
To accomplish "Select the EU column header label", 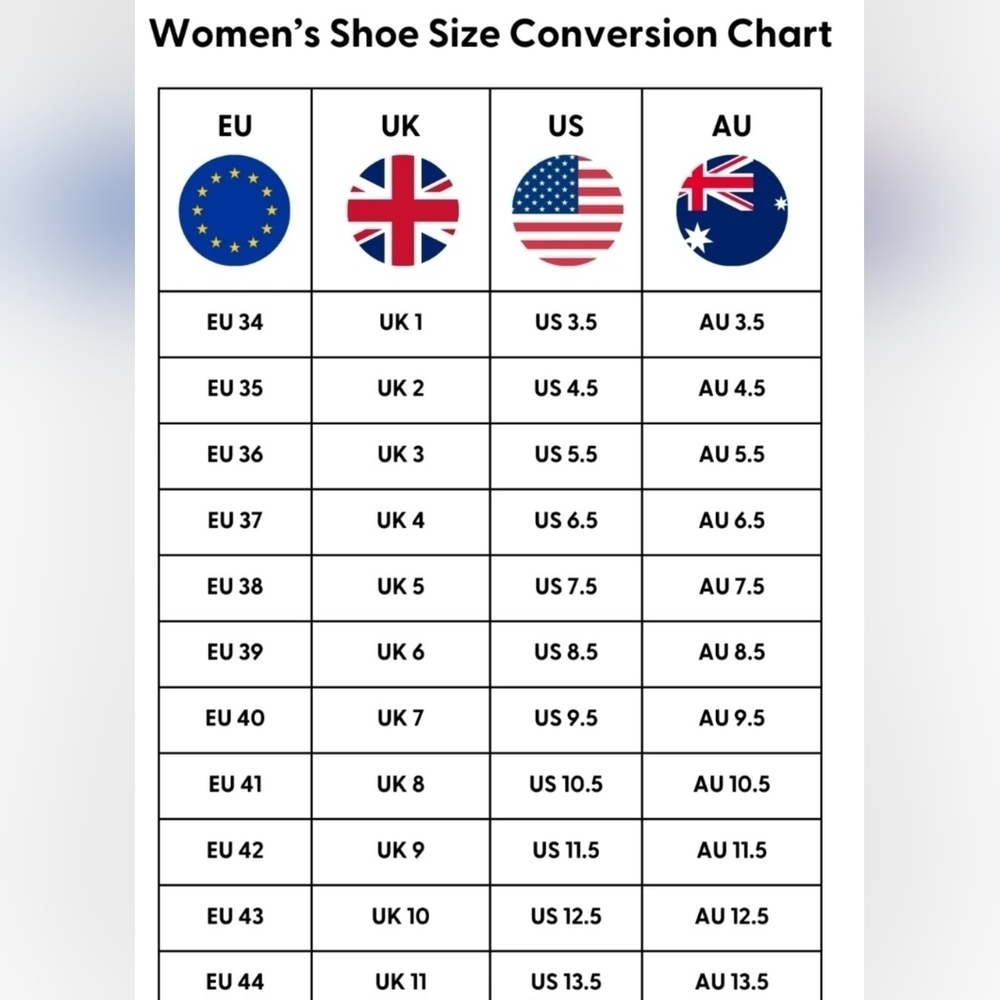I will coord(235,126).
